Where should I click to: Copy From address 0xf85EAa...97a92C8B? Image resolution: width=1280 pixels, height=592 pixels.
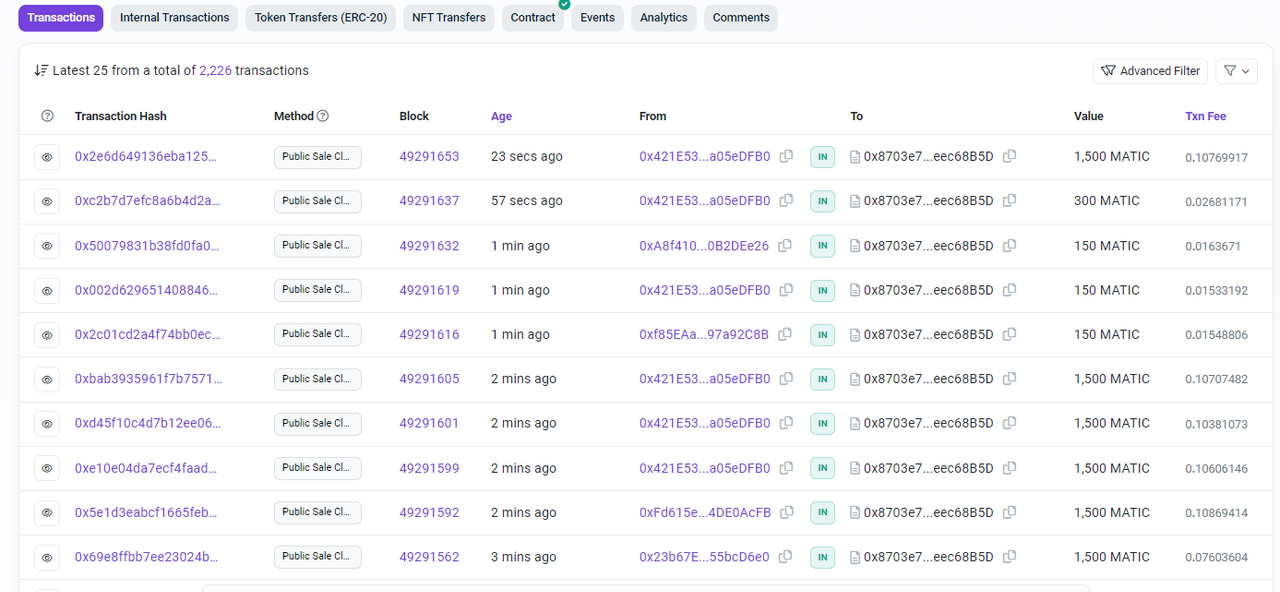point(785,334)
